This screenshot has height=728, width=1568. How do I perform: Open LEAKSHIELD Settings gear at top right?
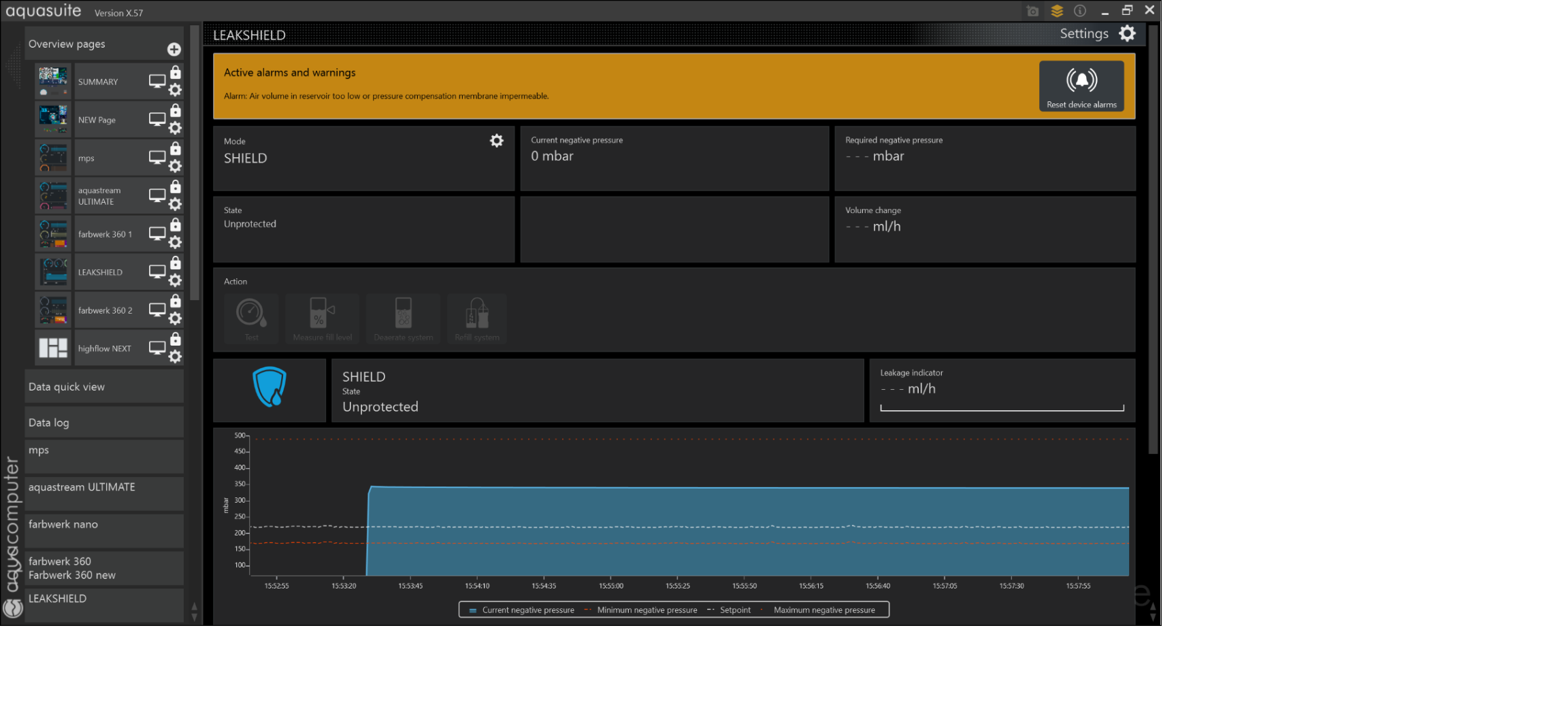(1127, 33)
